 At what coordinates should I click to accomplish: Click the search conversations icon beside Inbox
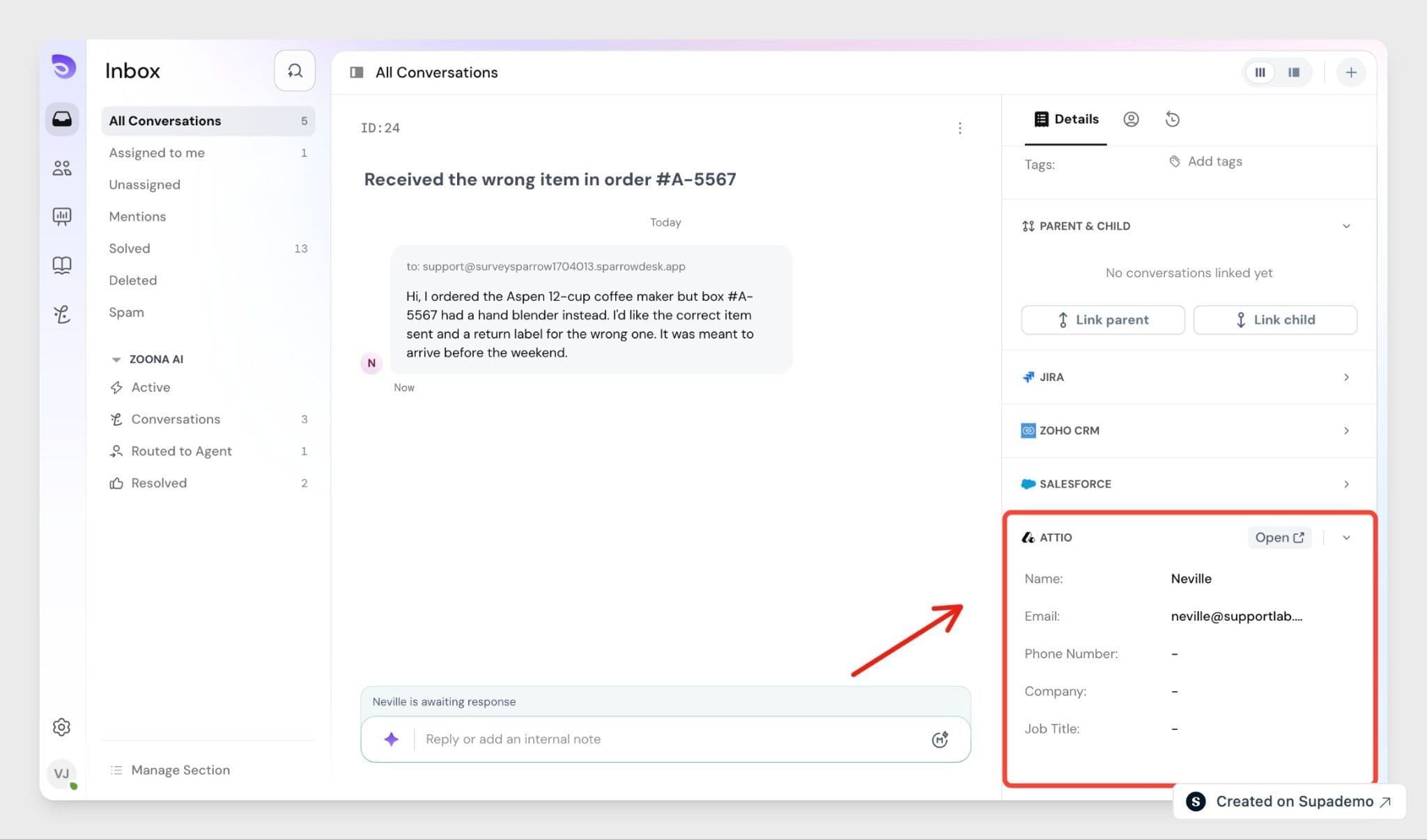(x=295, y=70)
